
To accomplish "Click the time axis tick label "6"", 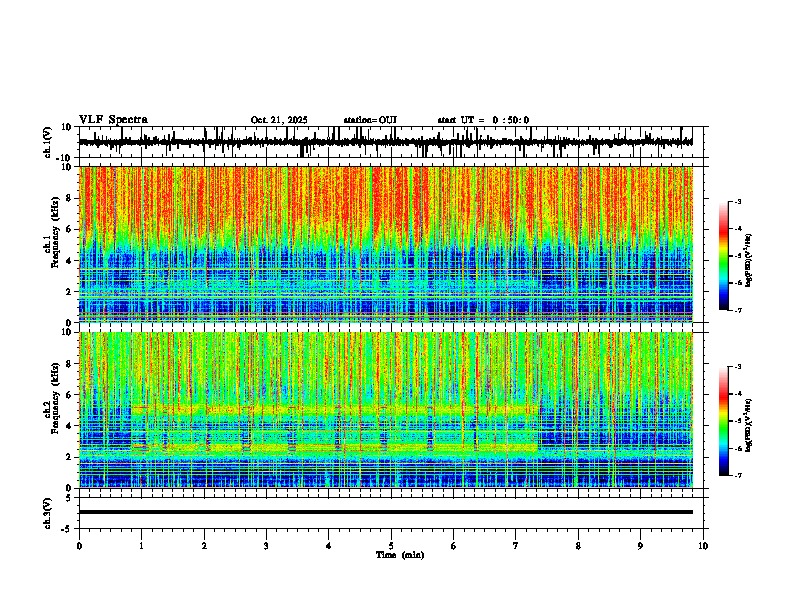I will pyautogui.click(x=454, y=546).
